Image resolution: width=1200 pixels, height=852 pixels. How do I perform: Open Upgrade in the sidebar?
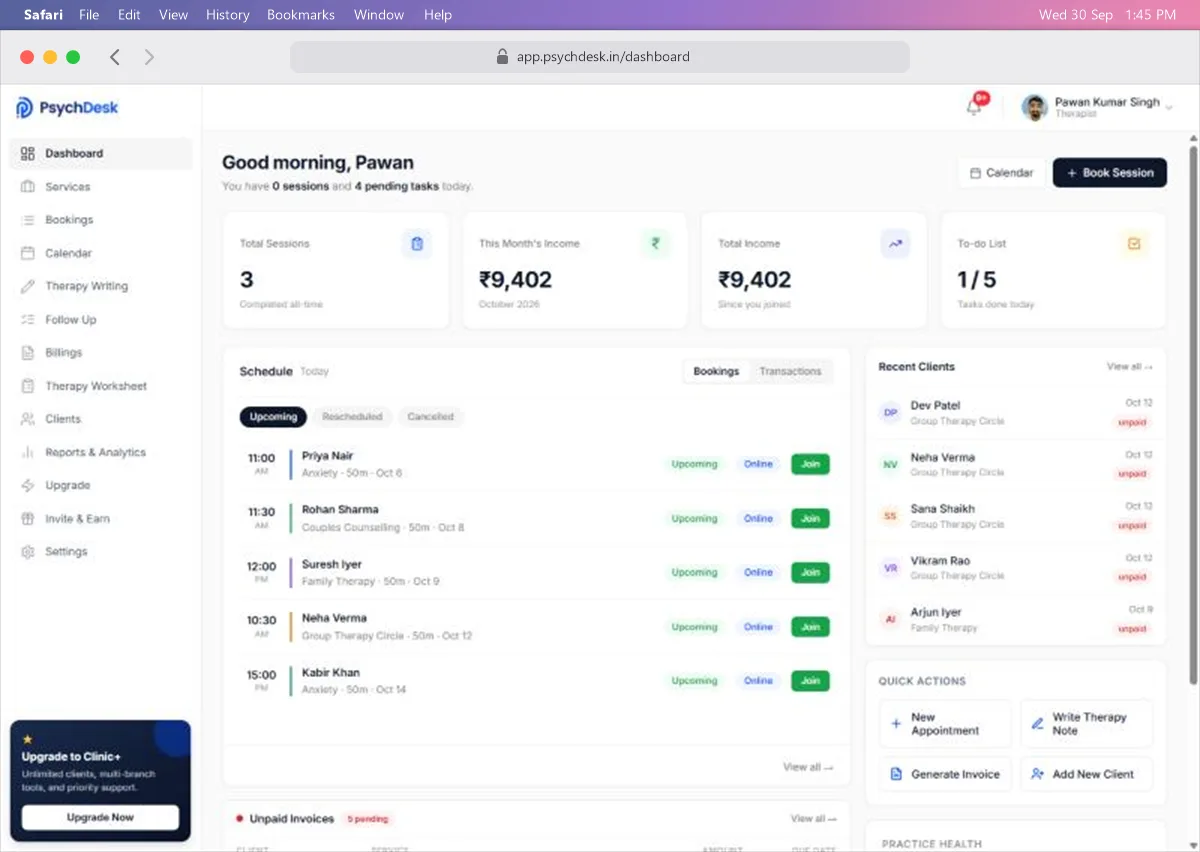100,485
